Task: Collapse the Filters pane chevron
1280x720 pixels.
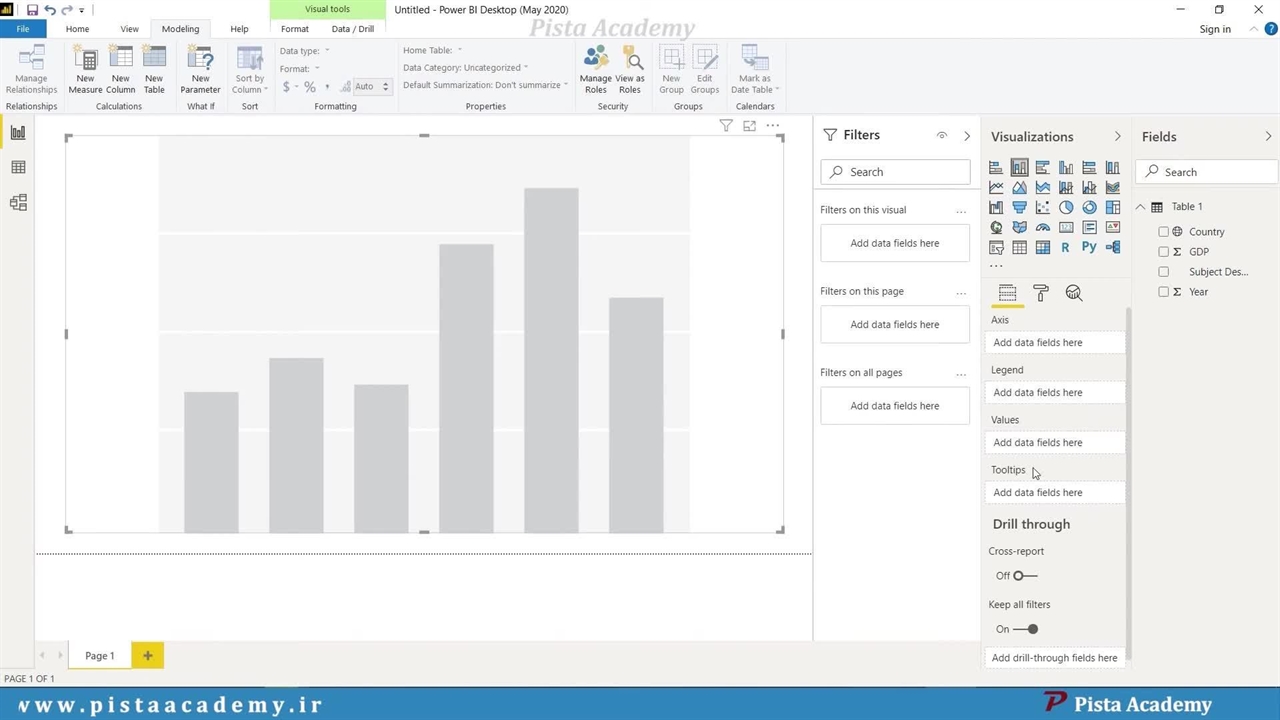Action: click(966, 136)
